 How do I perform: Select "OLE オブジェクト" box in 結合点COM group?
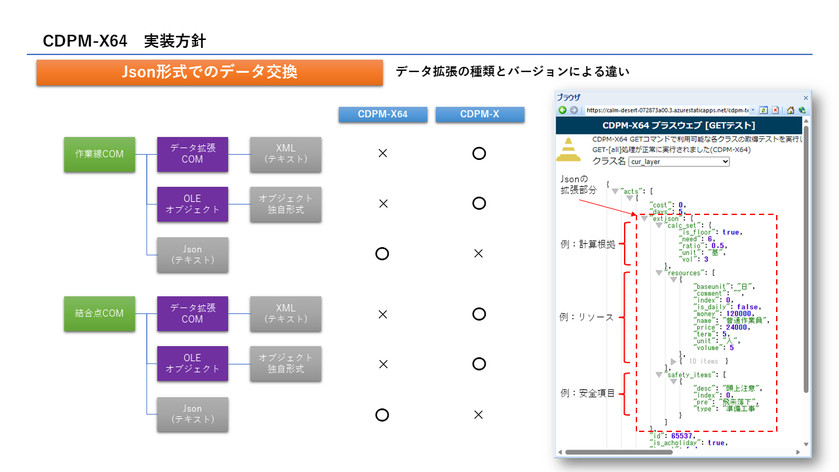click(193, 363)
